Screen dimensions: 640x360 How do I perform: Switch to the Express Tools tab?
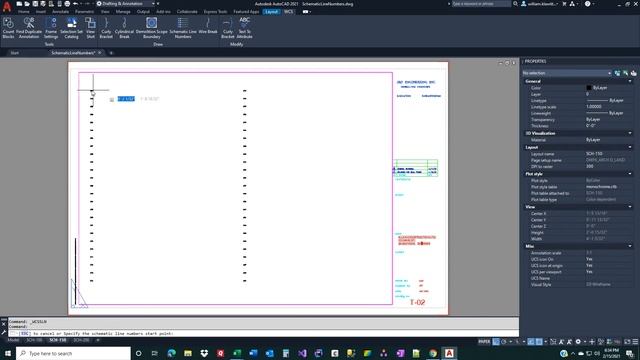[x=215, y=12]
